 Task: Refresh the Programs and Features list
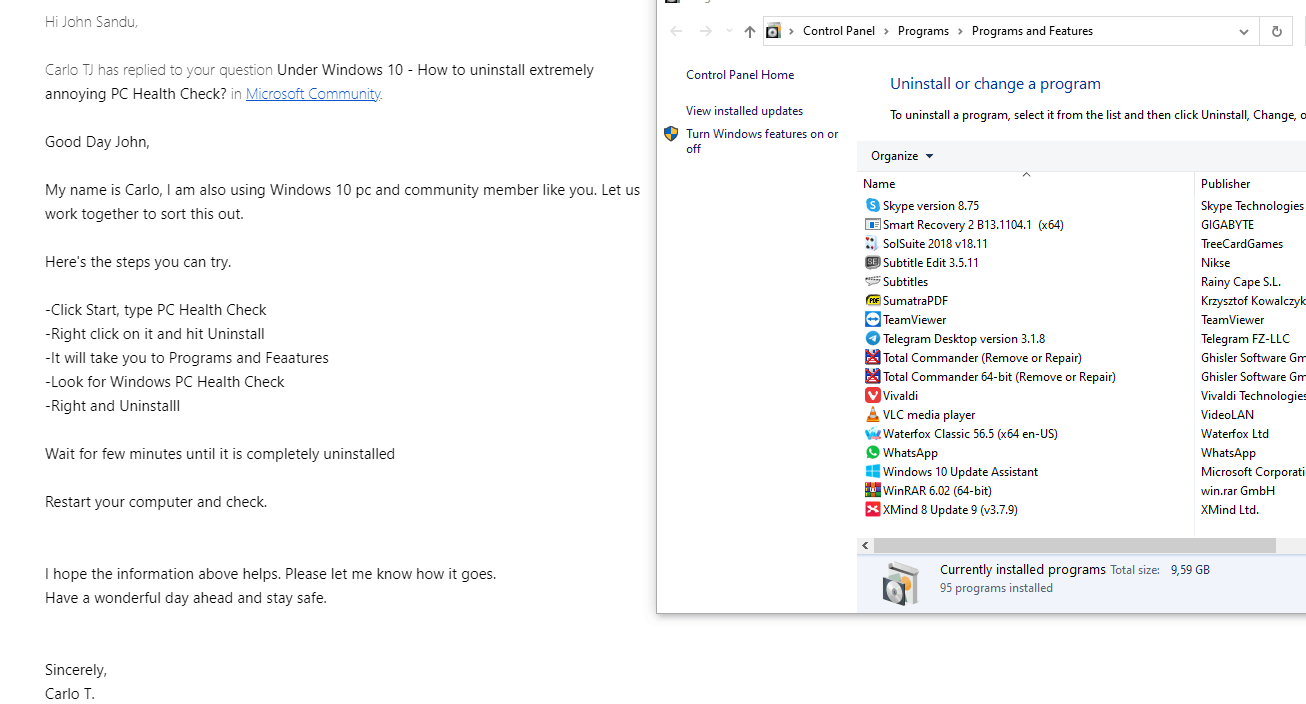click(1276, 31)
